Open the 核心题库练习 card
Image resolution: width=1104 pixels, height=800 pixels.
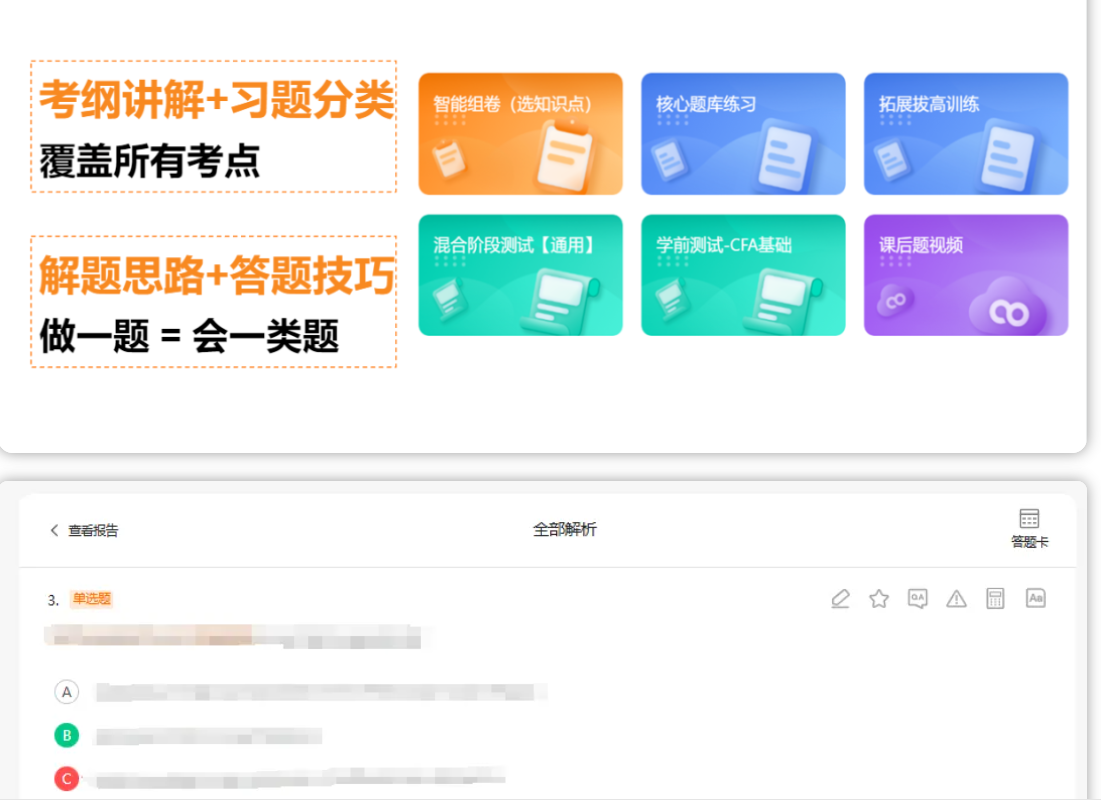point(743,133)
